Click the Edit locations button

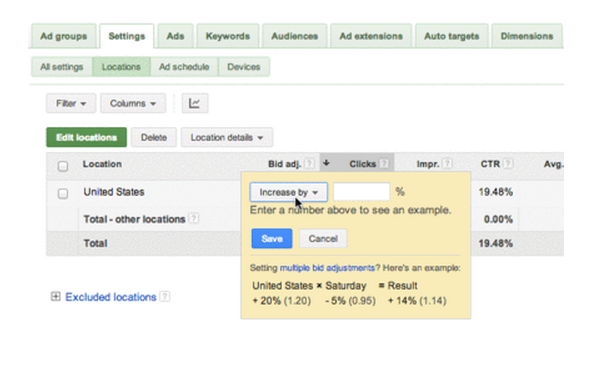coord(87,137)
